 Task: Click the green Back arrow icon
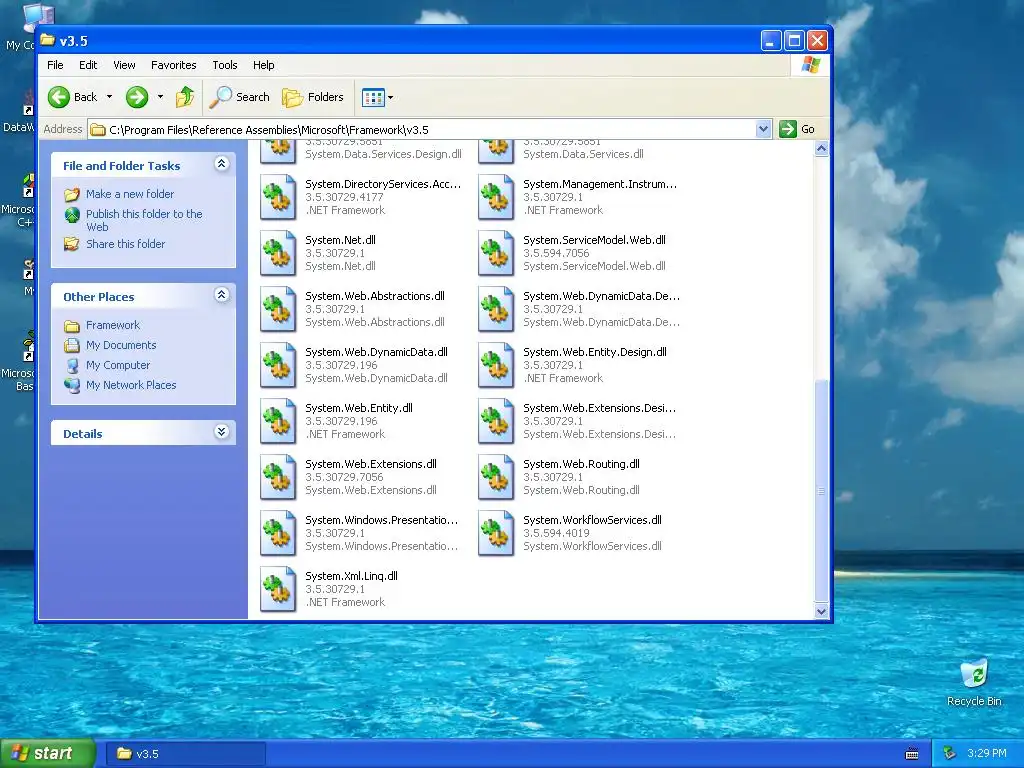click(x=59, y=97)
